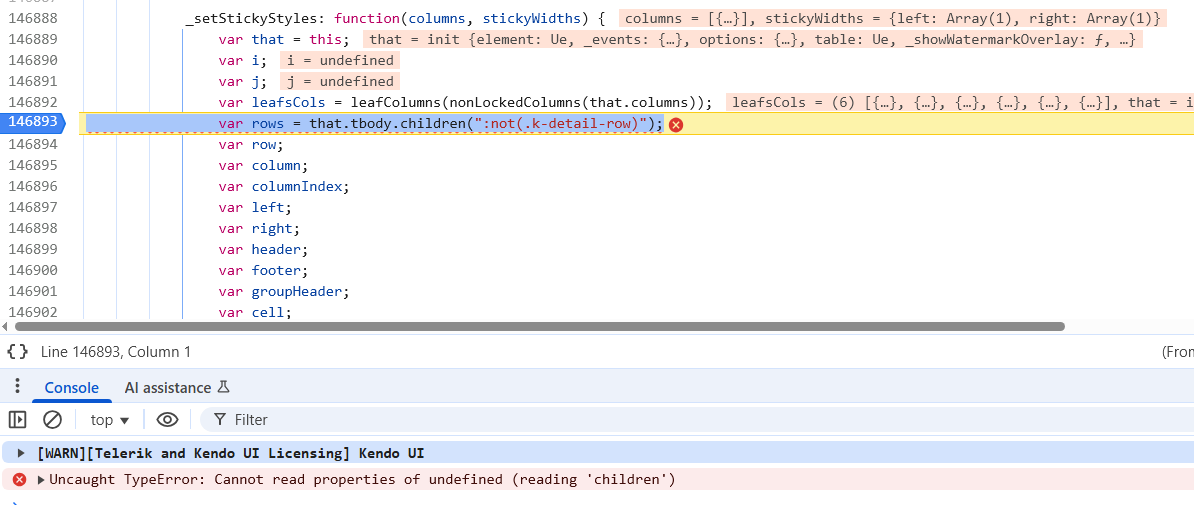Click the red error icon on line 146893
The height and width of the screenshot is (505, 1194).
676,124
